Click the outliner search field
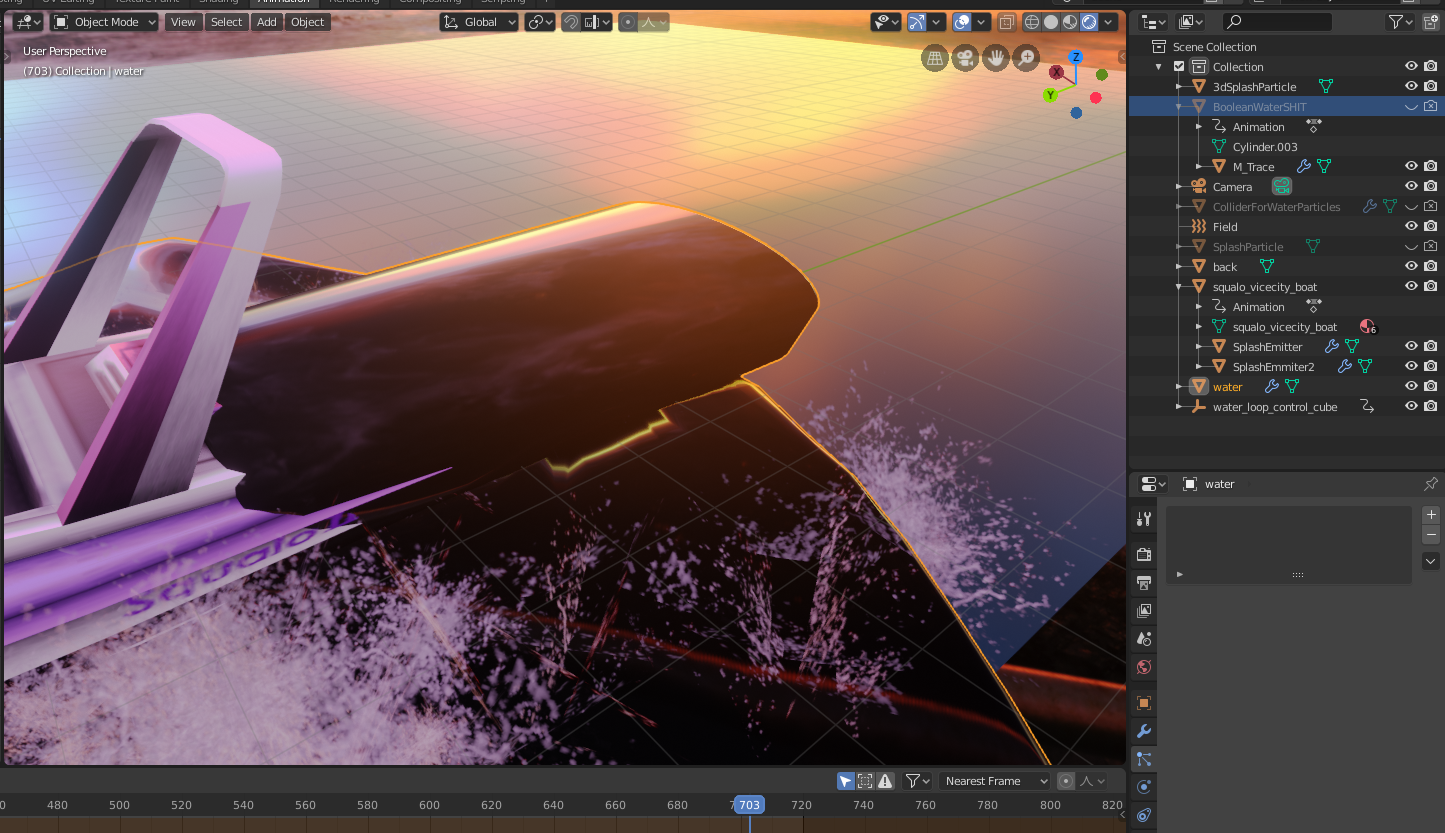The height and width of the screenshot is (833, 1445). pyautogui.click(x=1277, y=22)
